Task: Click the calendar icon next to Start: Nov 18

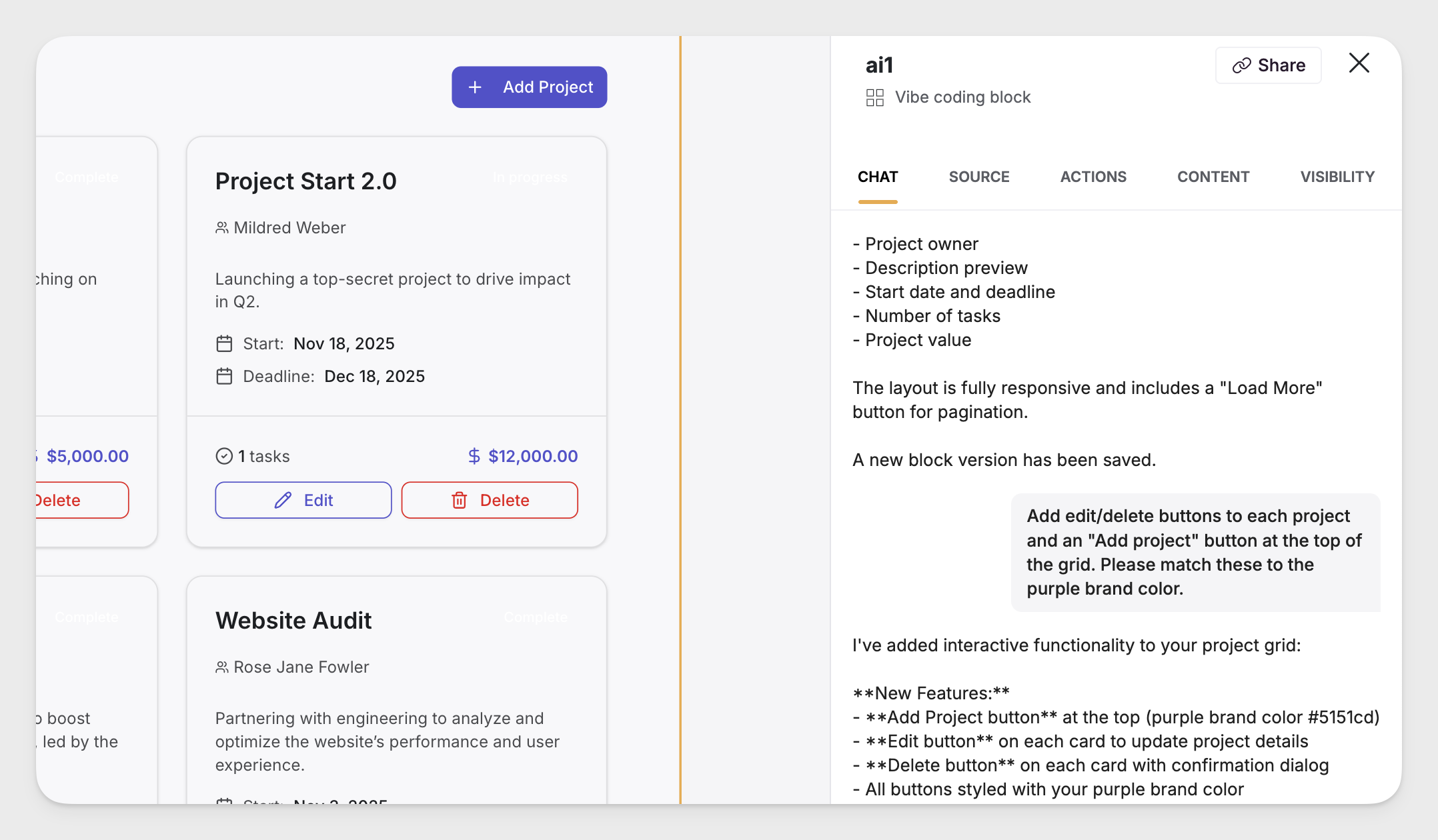Action: [224, 343]
